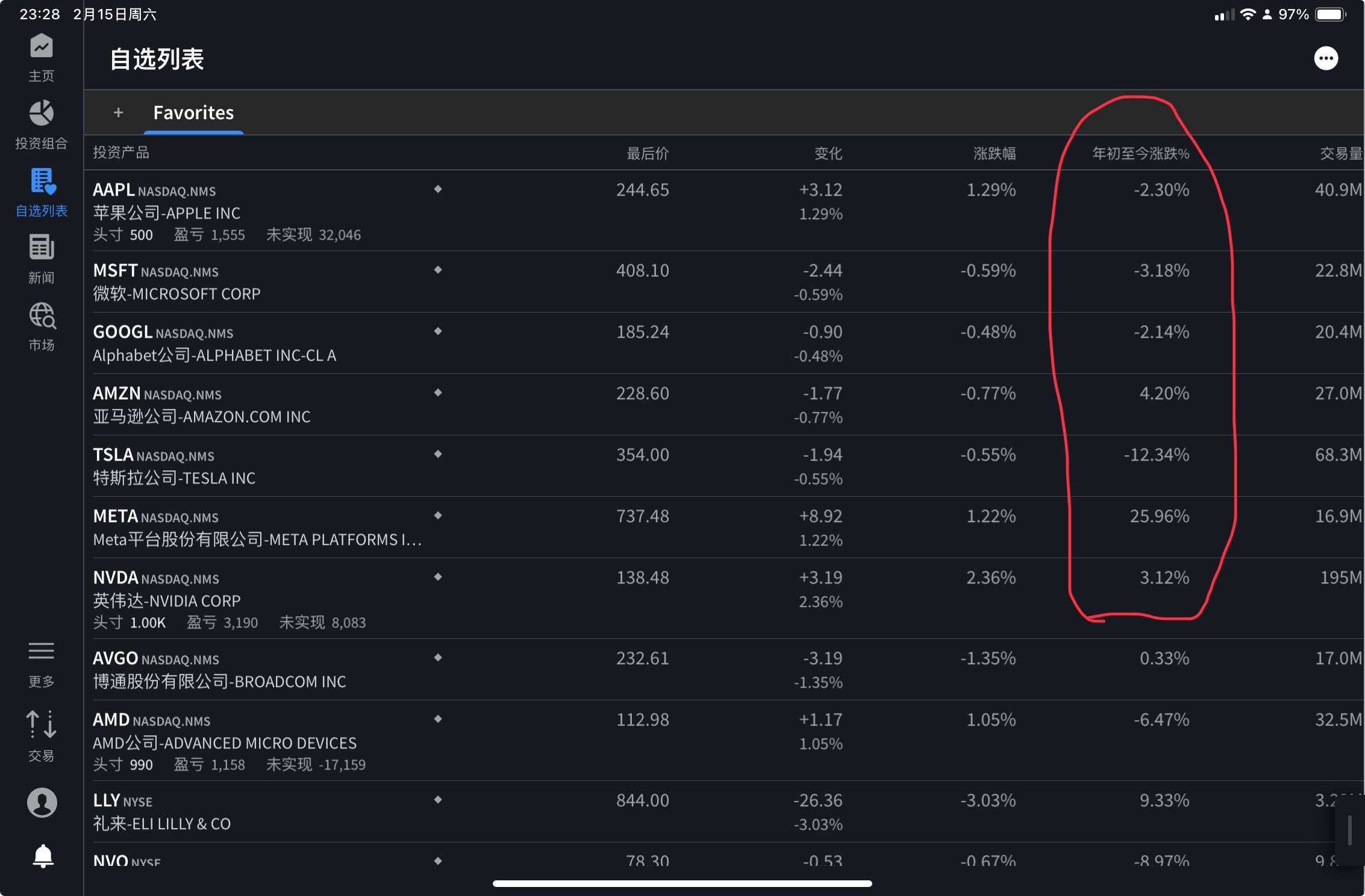Click the diamond marker beside NVDA
This screenshot has width=1365, height=896.
click(x=438, y=577)
